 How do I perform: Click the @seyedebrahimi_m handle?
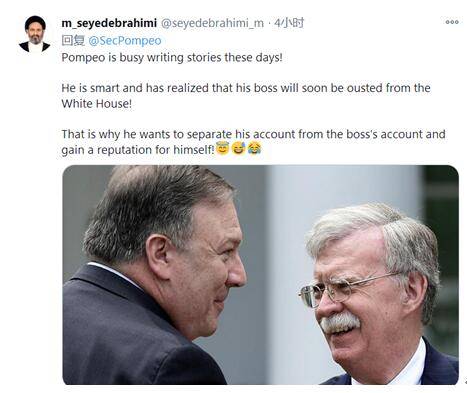(212, 23)
